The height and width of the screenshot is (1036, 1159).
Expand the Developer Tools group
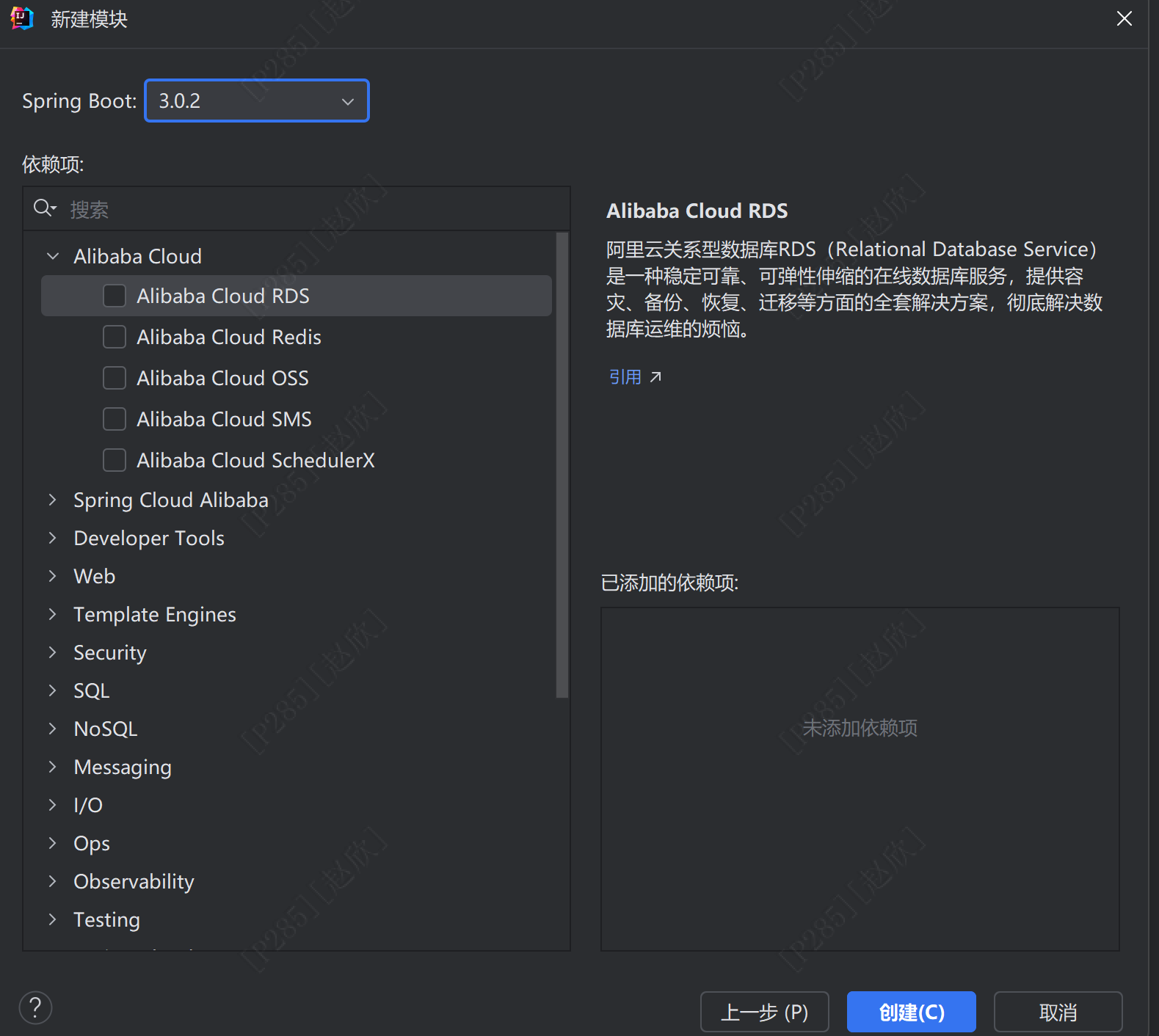53,538
